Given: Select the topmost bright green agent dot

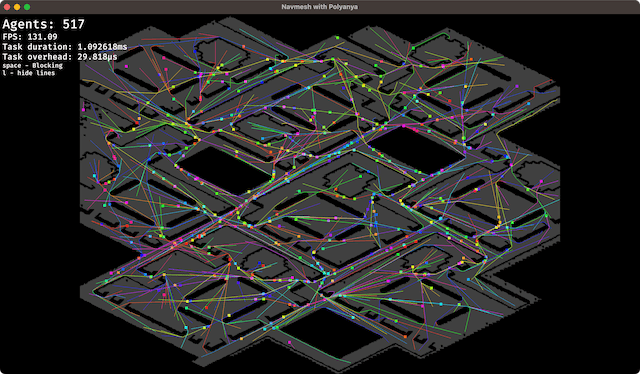Looking at the screenshot, I should (x=338, y=38).
